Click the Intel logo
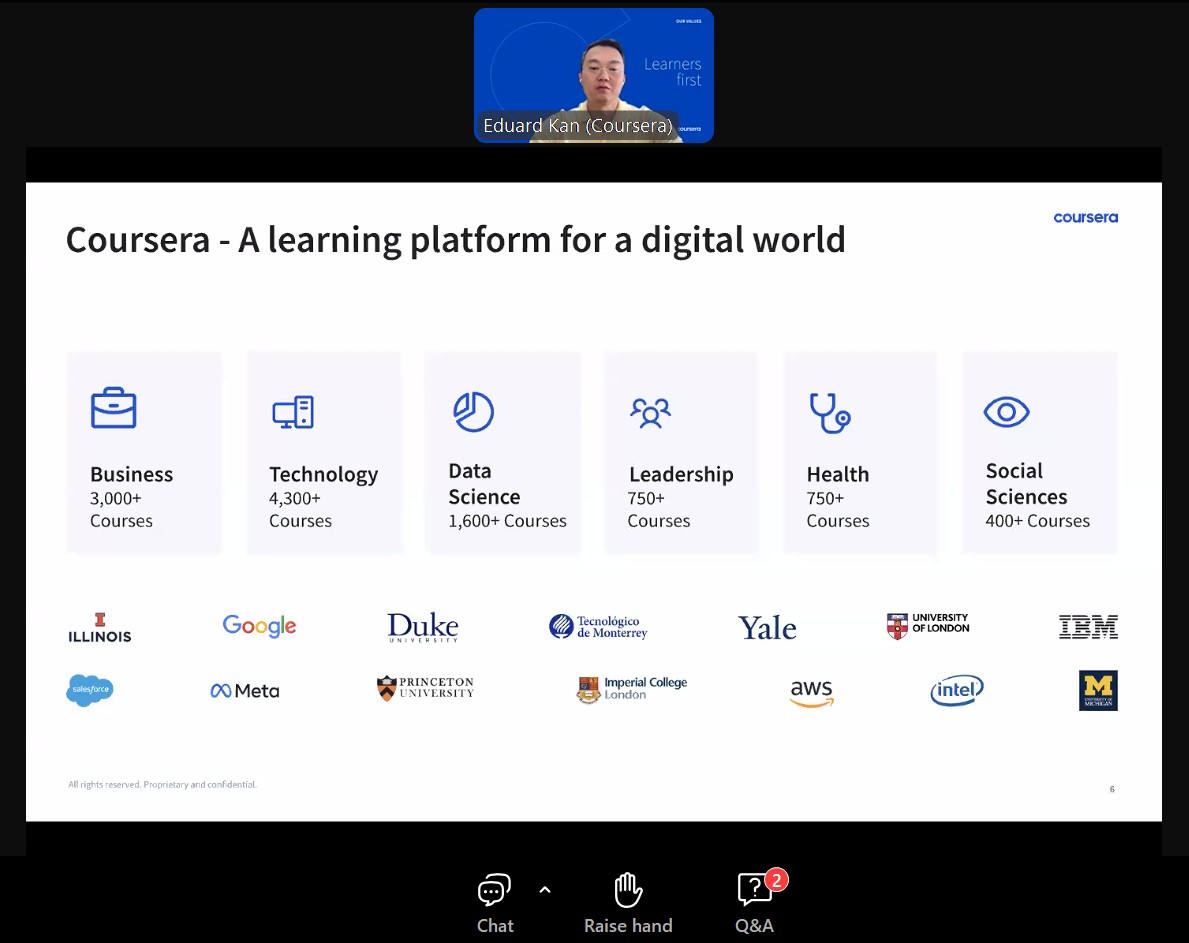This screenshot has height=943, width=1189. tap(957, 690)
